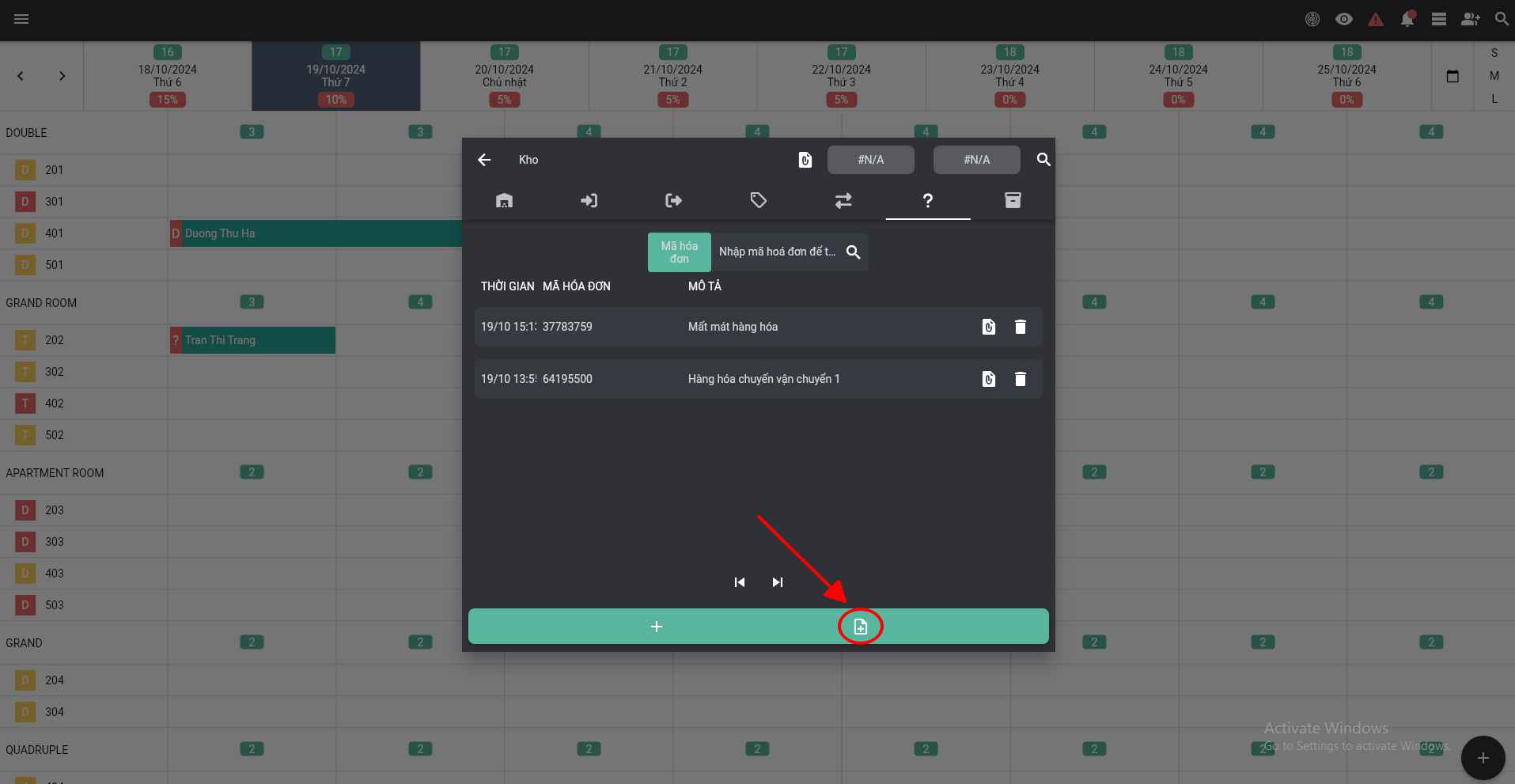This screenshot has height=784, width=1515.
Task: Select the 19/10/2024 Thứ 7 date column
Action: pos(336,76)
